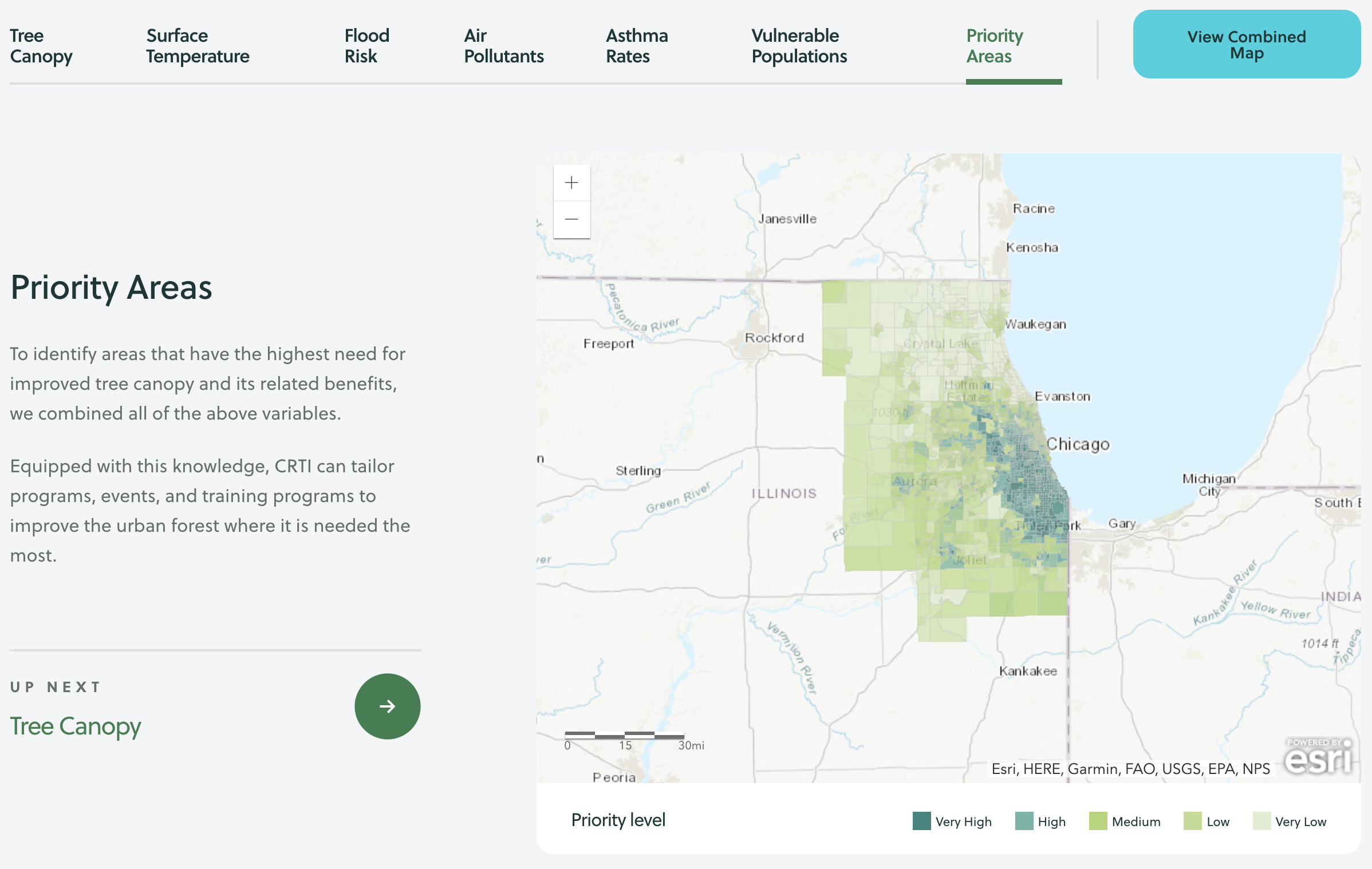Open the Surface Temperature tab
This screenshot has width=1372, height=869.
click(198, 46)
